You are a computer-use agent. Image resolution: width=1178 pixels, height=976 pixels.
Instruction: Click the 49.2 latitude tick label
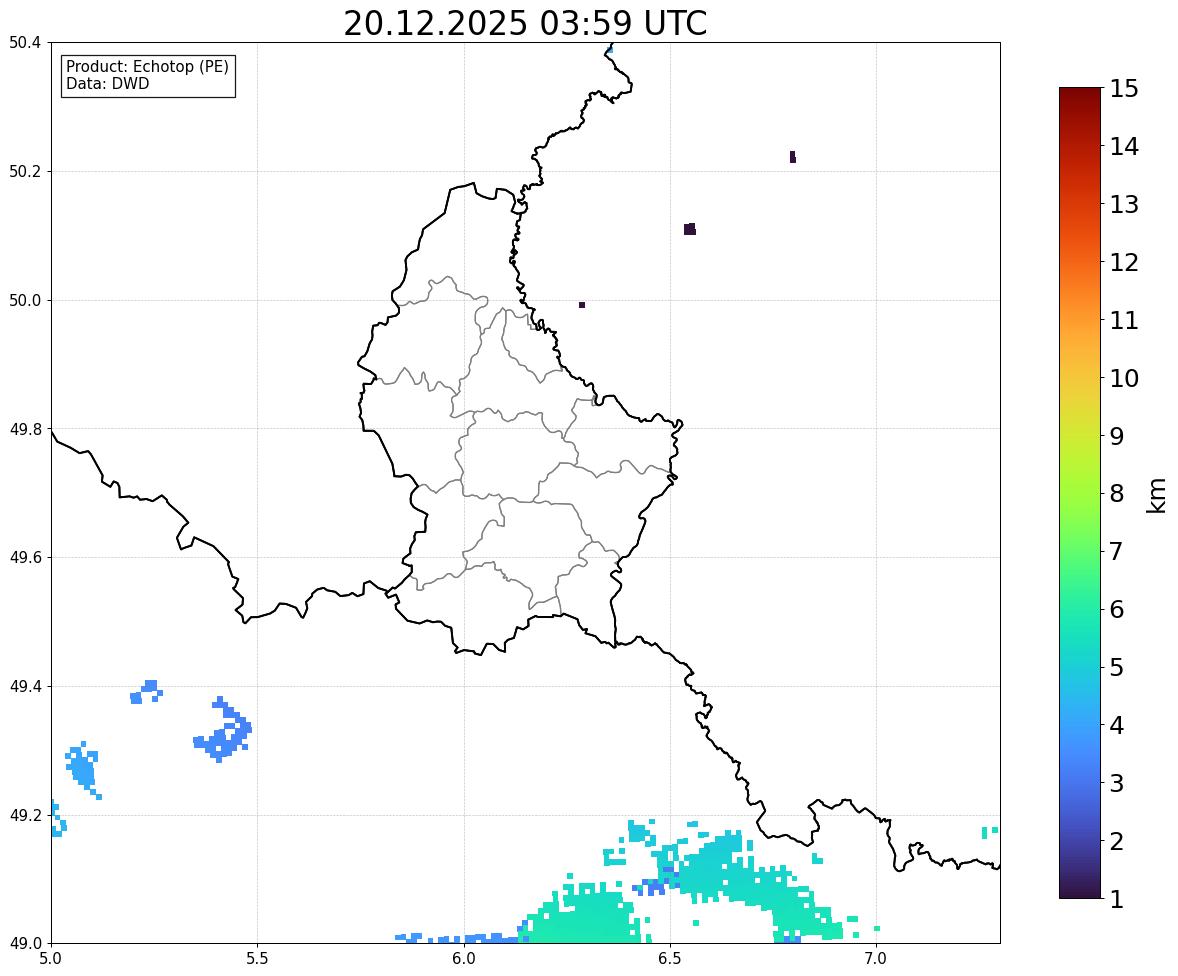25,815
